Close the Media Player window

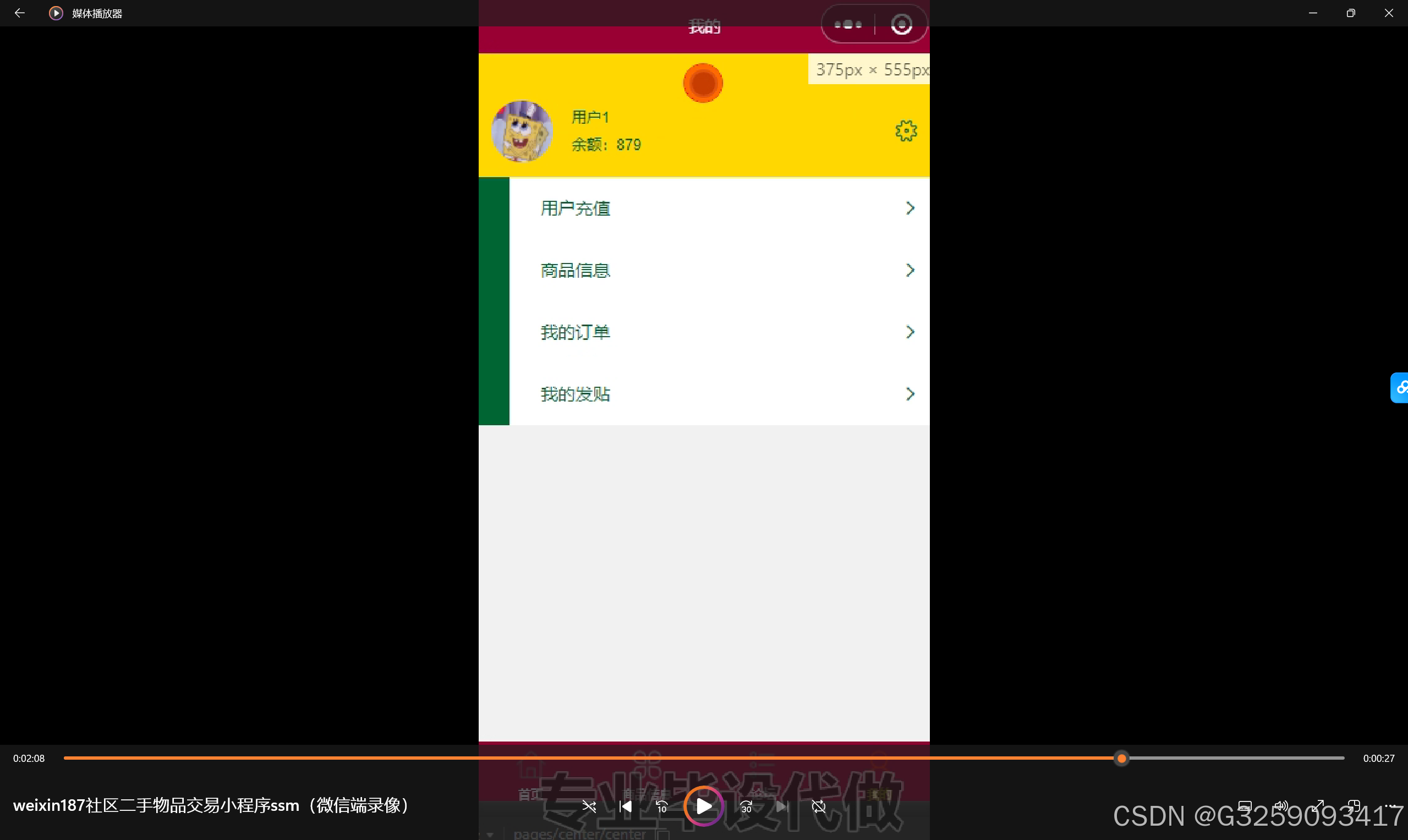coord(1389,13)
